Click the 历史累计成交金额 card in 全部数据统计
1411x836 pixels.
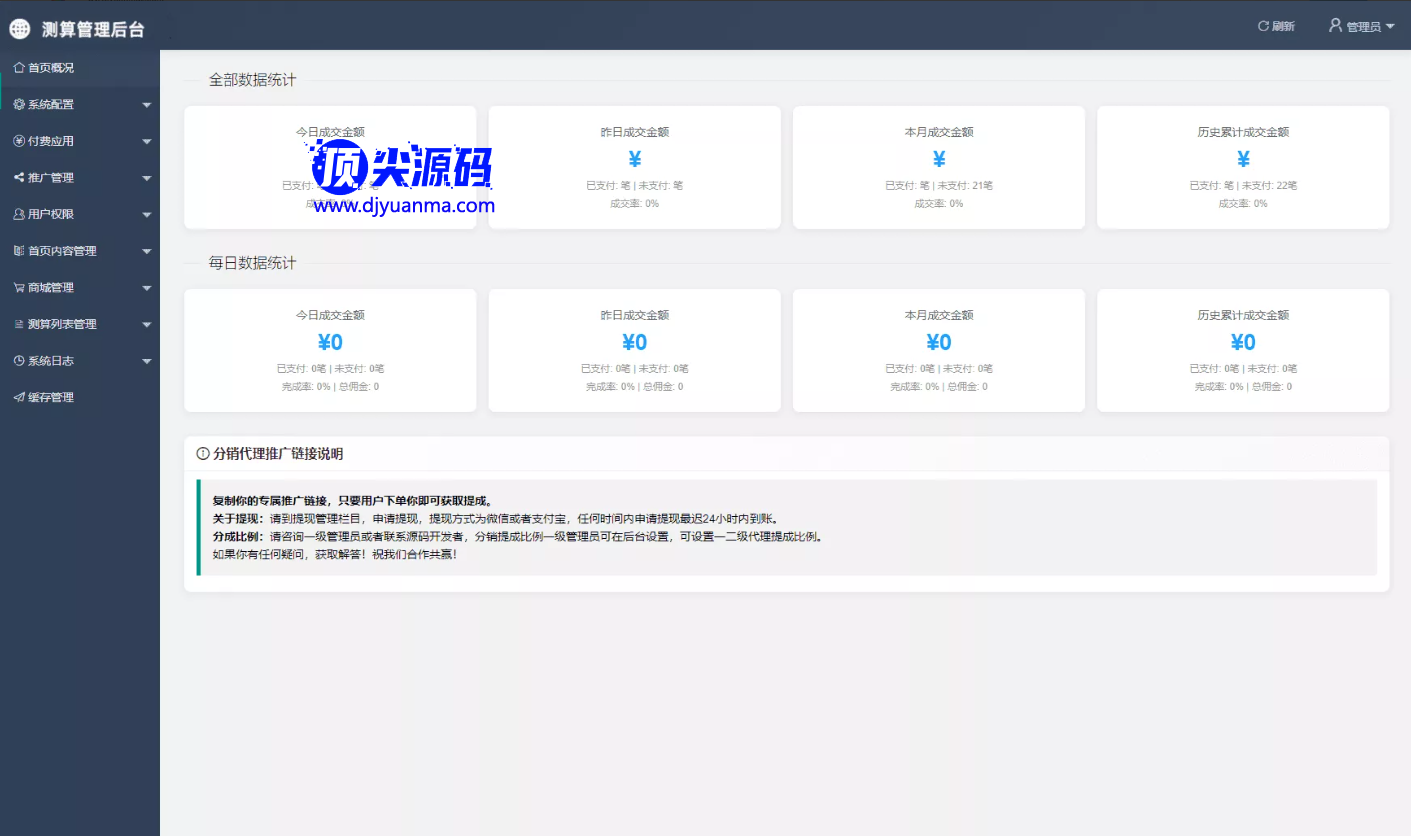pos(1243,167)
